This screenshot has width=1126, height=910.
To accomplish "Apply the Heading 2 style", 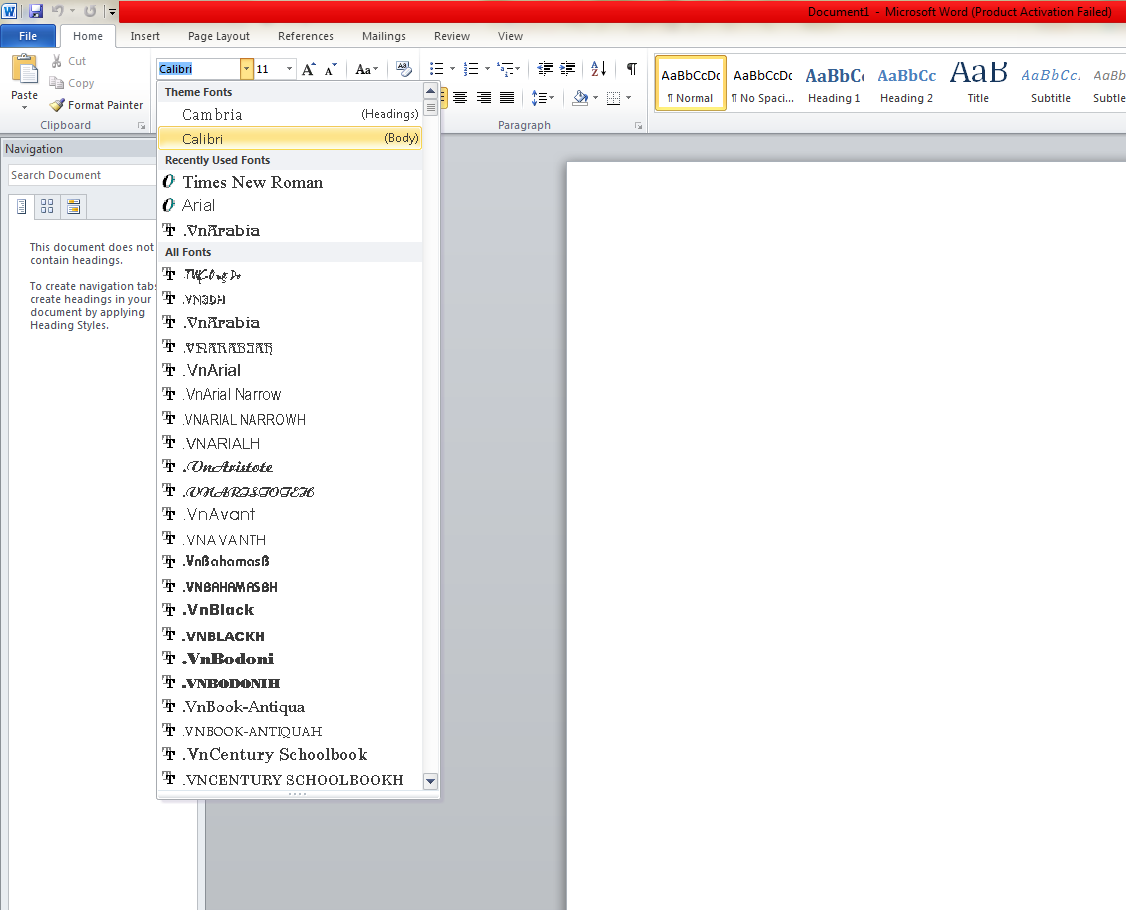I will [906, 83].
